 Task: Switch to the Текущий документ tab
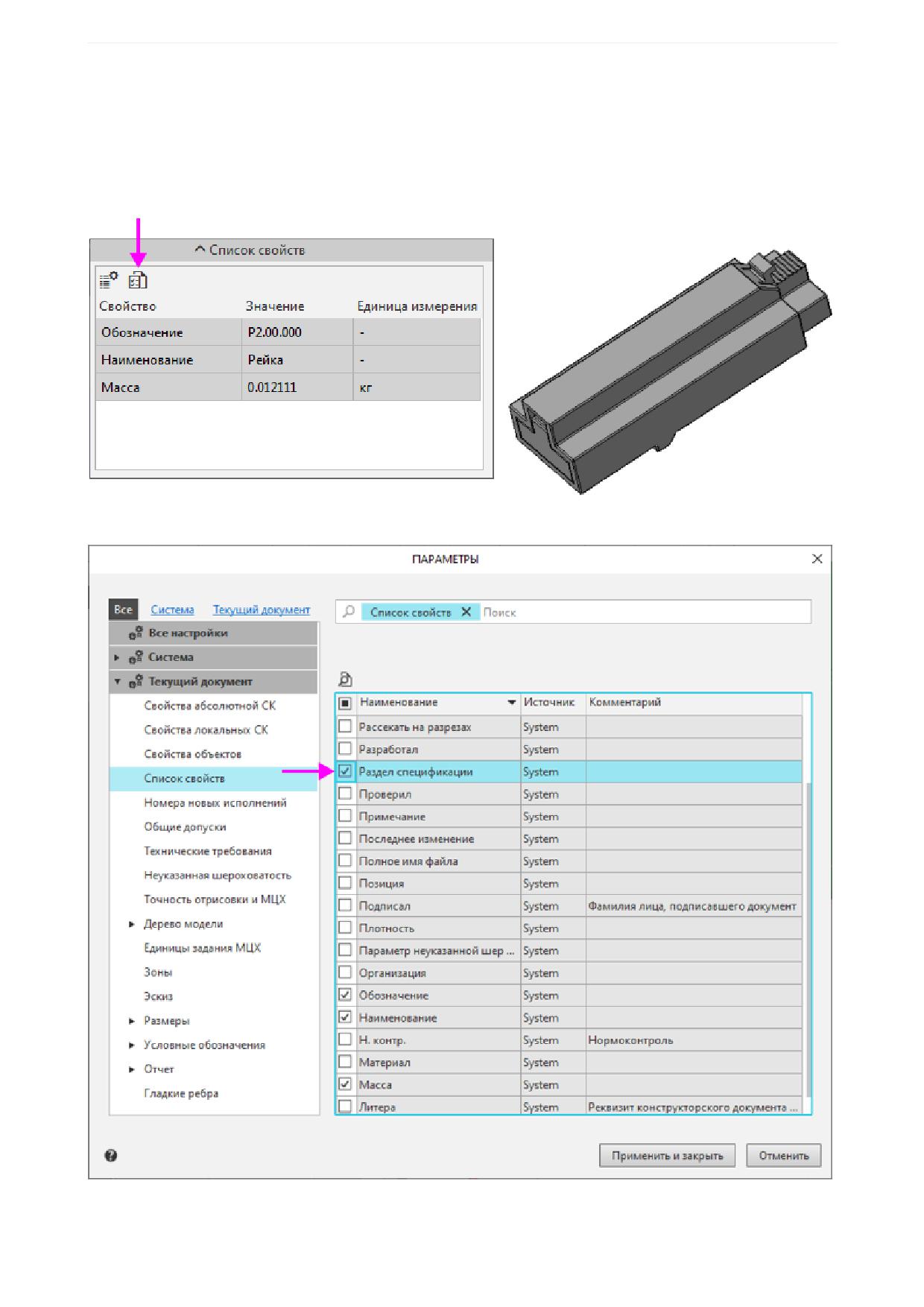[x=262, y=610]
